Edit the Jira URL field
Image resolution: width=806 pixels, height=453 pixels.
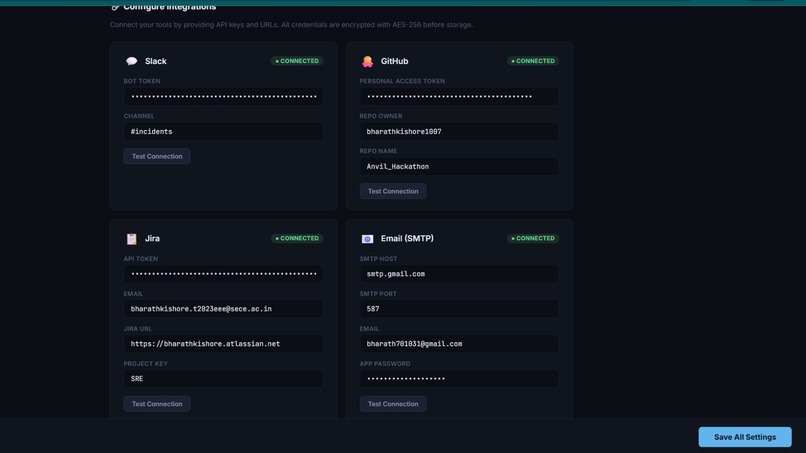click(223, 343)
